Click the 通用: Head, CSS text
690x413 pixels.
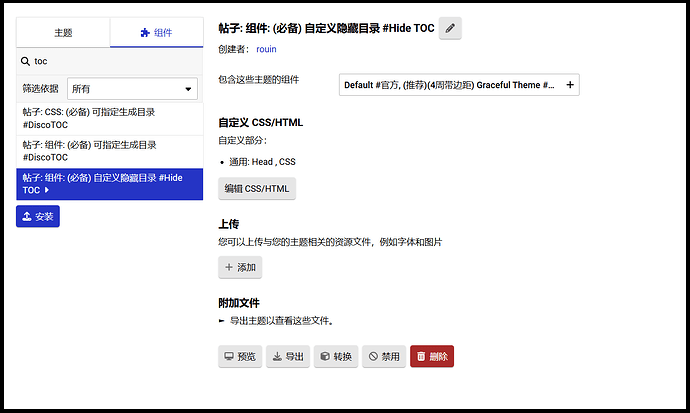point(262,162)
